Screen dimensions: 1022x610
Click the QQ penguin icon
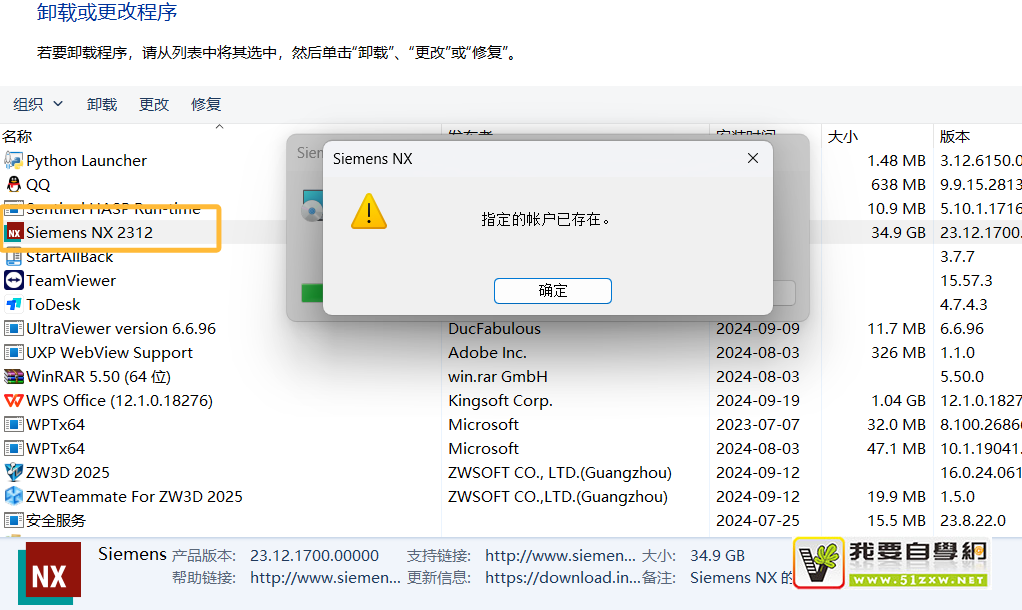coord(13,184)
